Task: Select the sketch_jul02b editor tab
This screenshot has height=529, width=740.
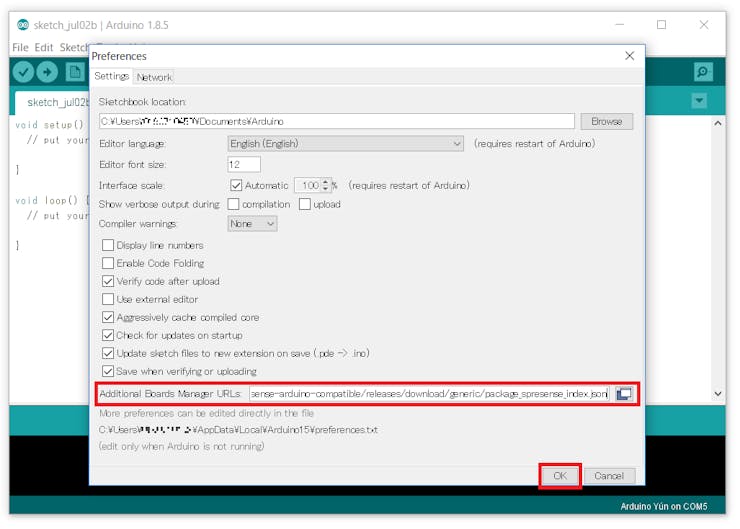Action: pos(52,102)
